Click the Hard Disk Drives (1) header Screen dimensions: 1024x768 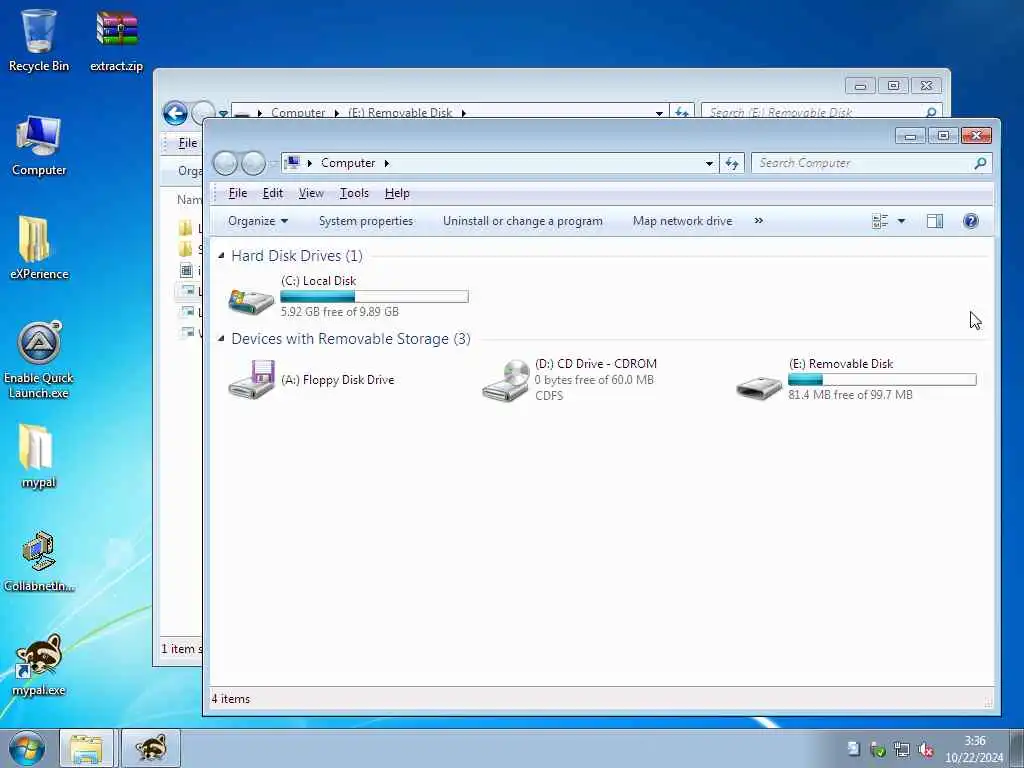point(297,255)
